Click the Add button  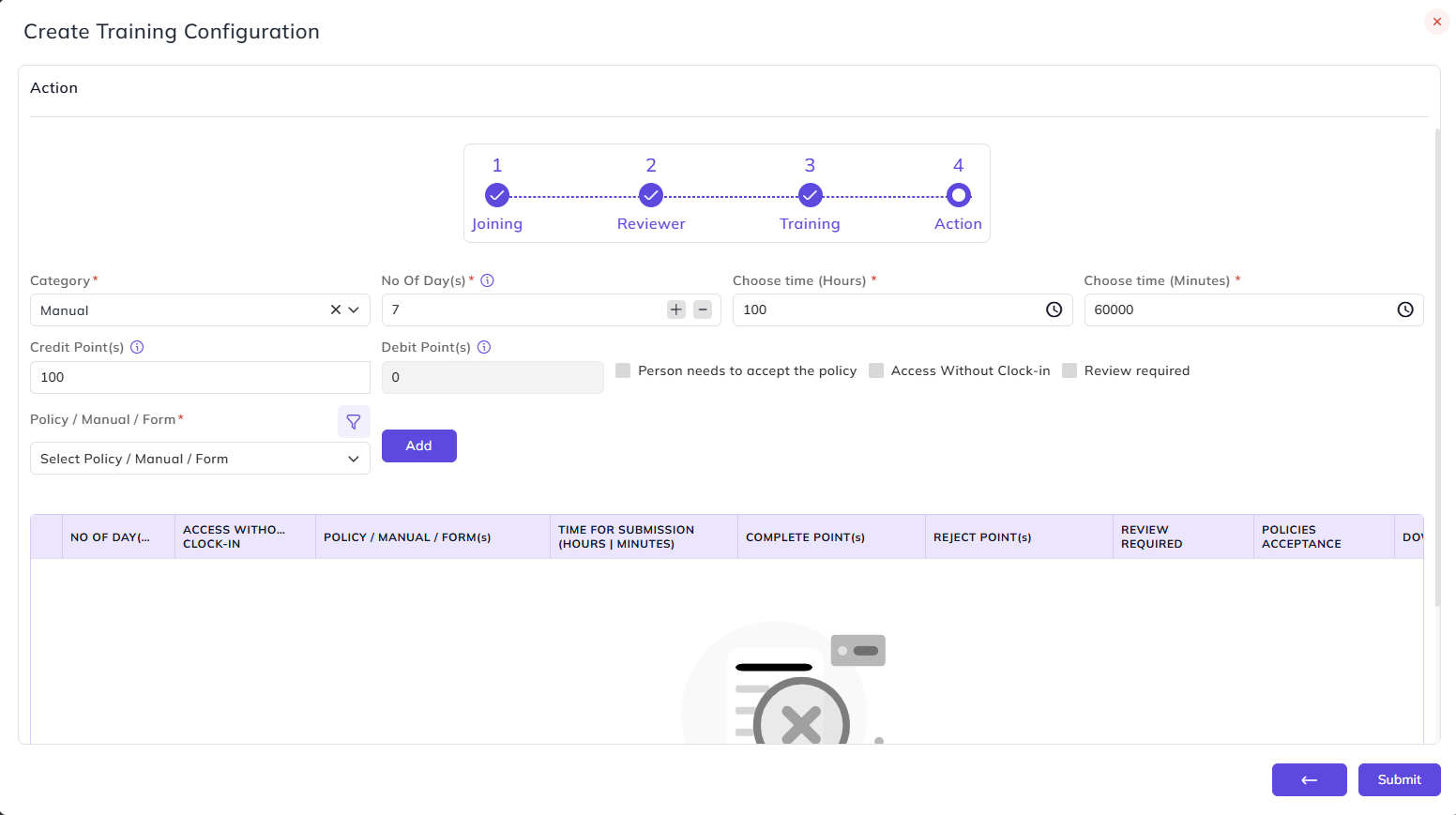(x=419, y=446)
